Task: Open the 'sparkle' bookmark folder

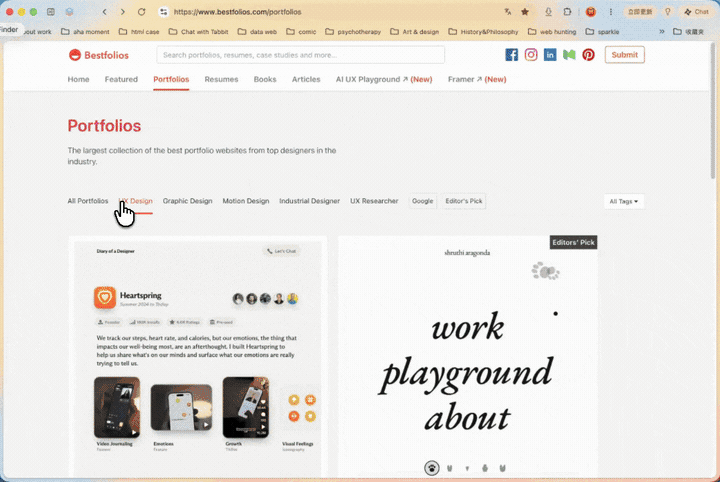Action: coord(602,32)
